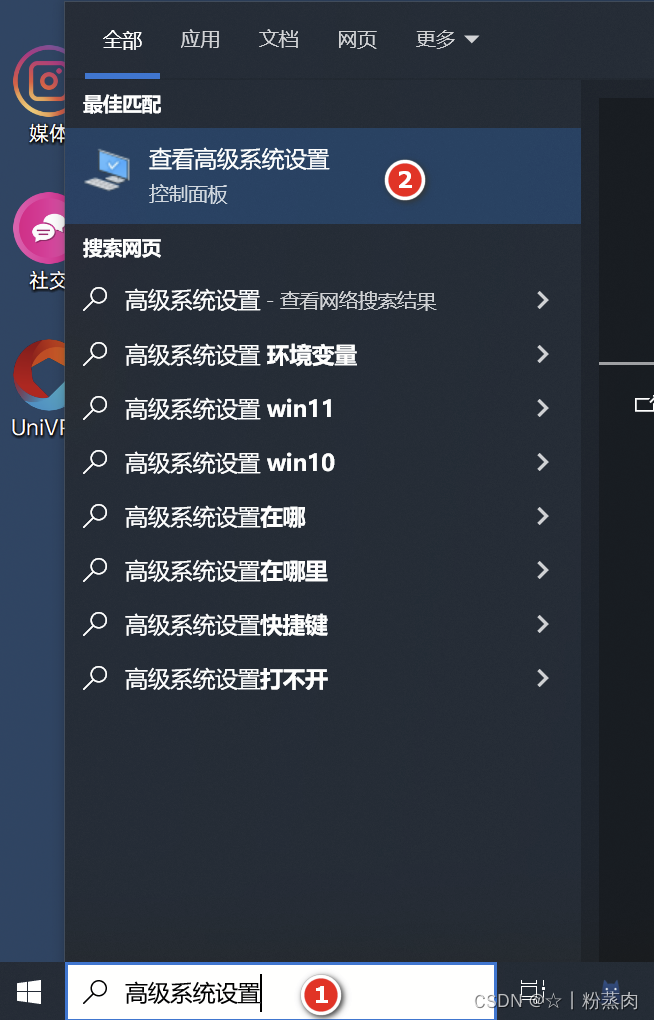Open the 更多 dropdown filter
This screenshot has height=1020, width=654.
point(446,39)
